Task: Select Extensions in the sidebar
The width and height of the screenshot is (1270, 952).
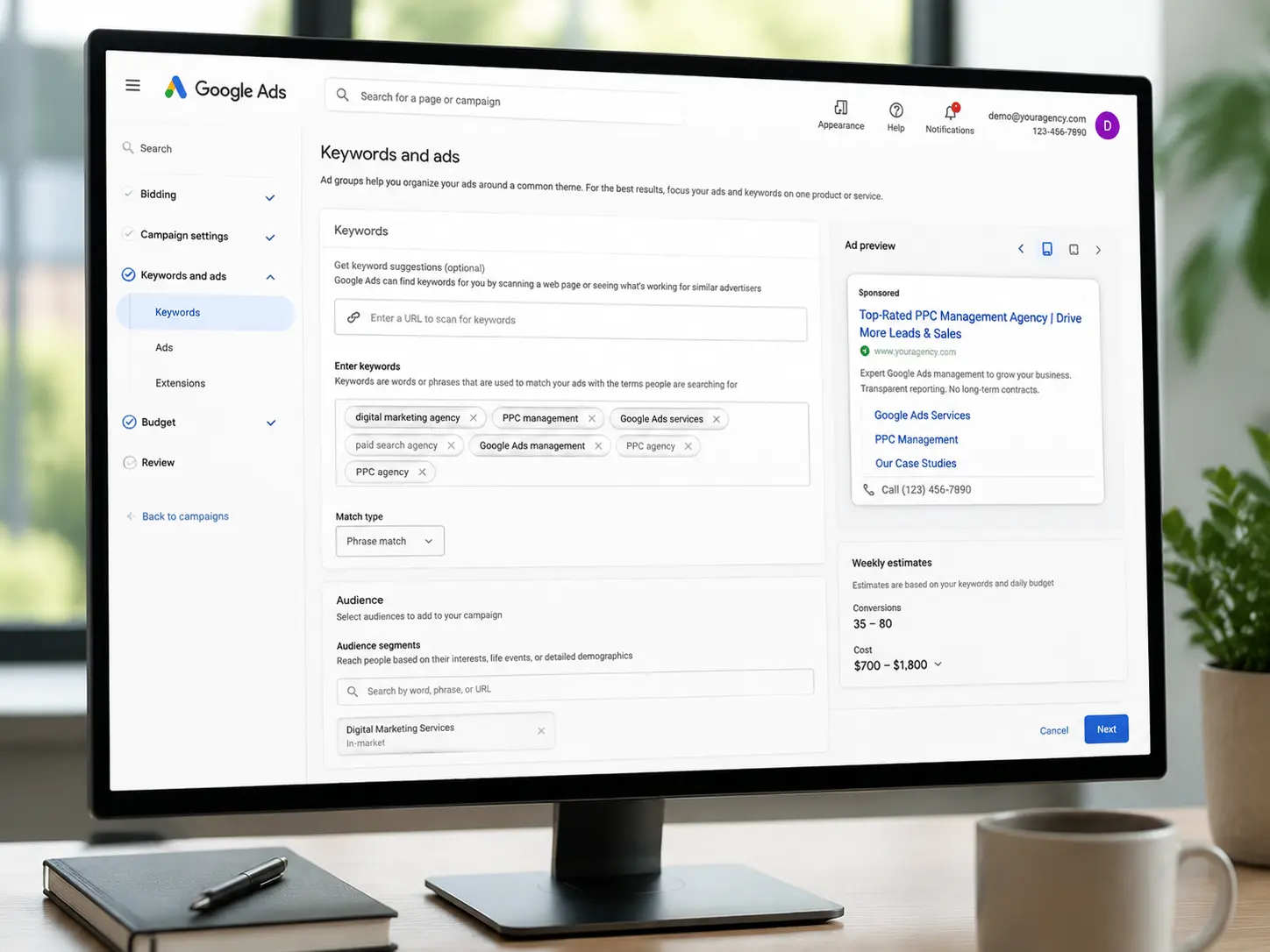Action: pyautogui.click(x=181, y=383)
